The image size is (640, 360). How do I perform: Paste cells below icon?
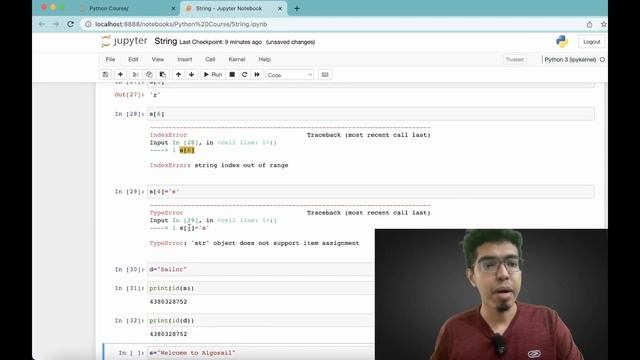pos(162,75)
